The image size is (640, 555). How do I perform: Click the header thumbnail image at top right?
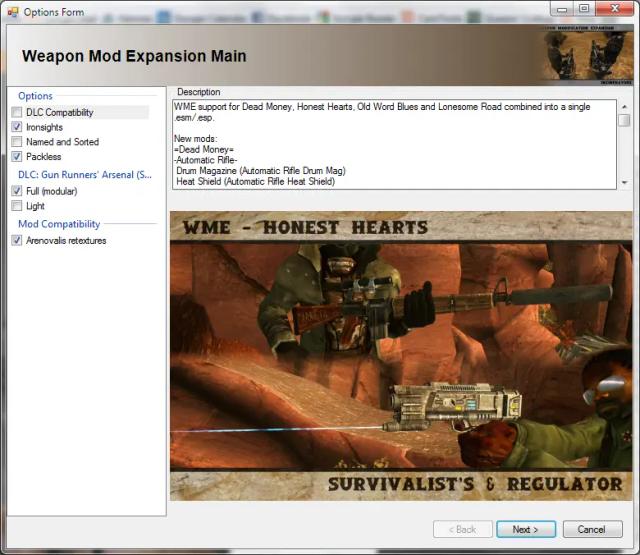[587, 55]
